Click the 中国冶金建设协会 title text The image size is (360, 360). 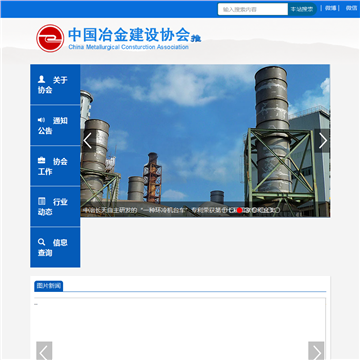pyautogui.click(x=129, y=34)
